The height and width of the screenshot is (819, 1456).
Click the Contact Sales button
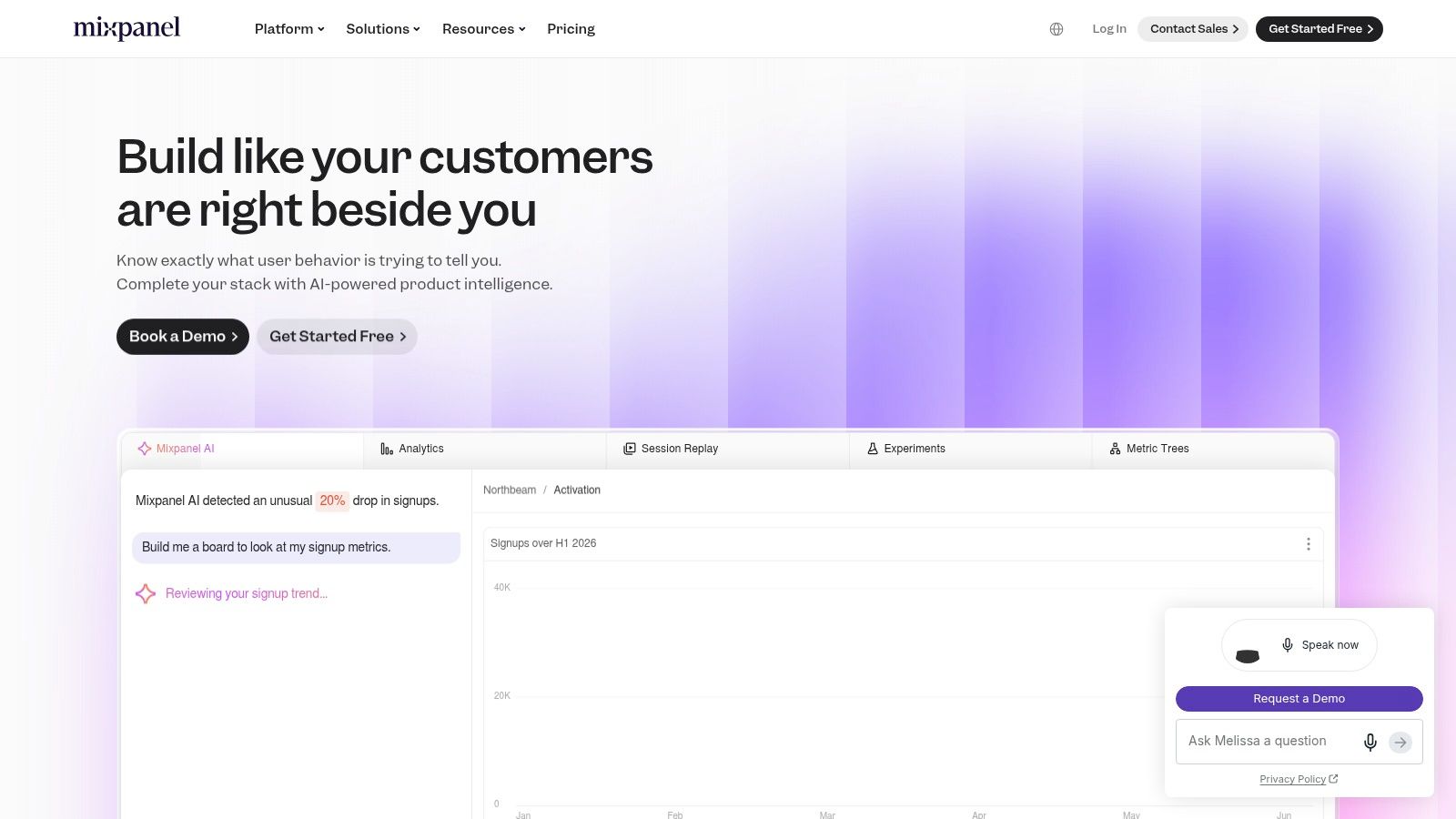(x=1193, y=29)
